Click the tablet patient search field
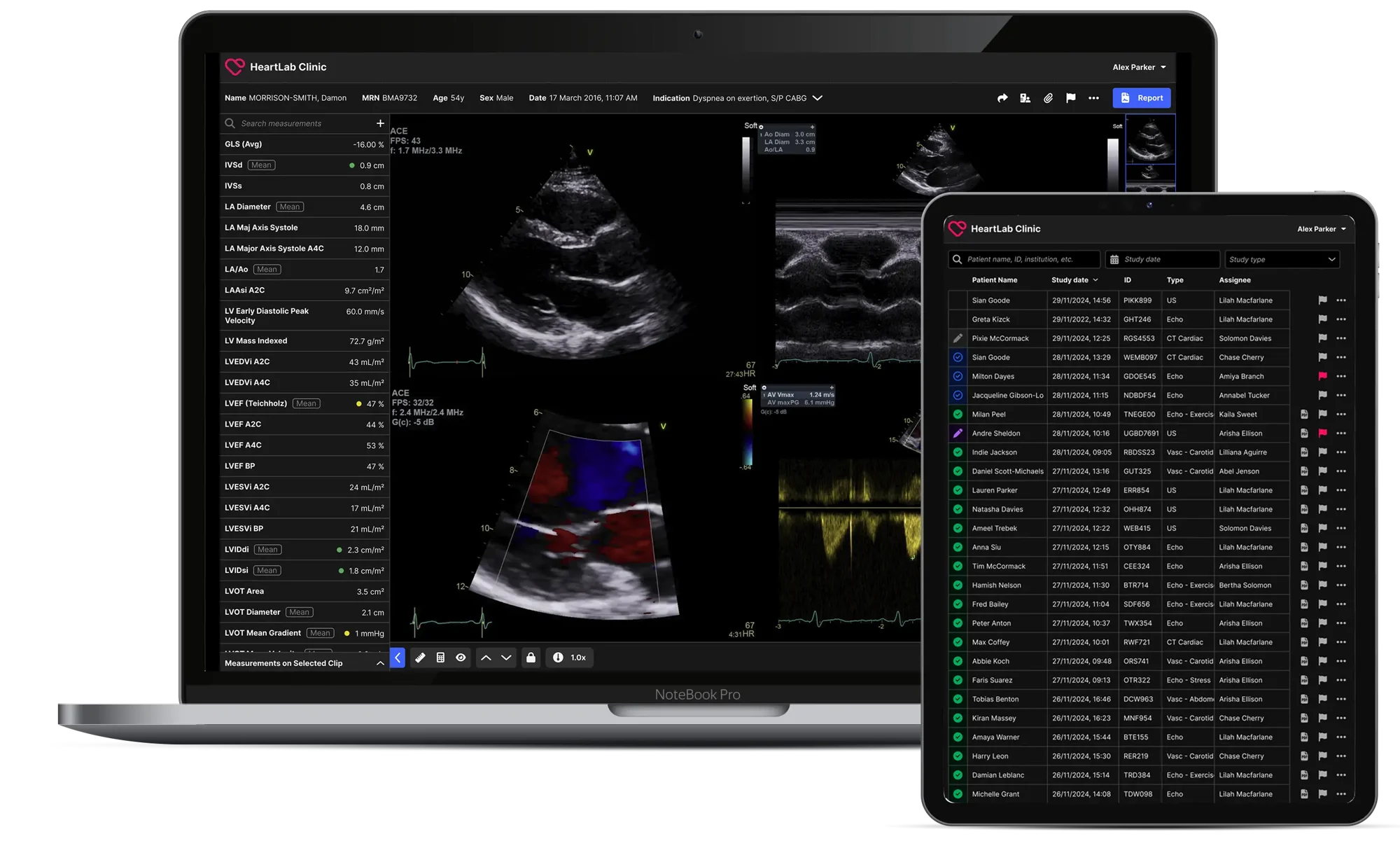Image resolution: width=1400 pixels, height=846 pixels. tap(1024, 259)
